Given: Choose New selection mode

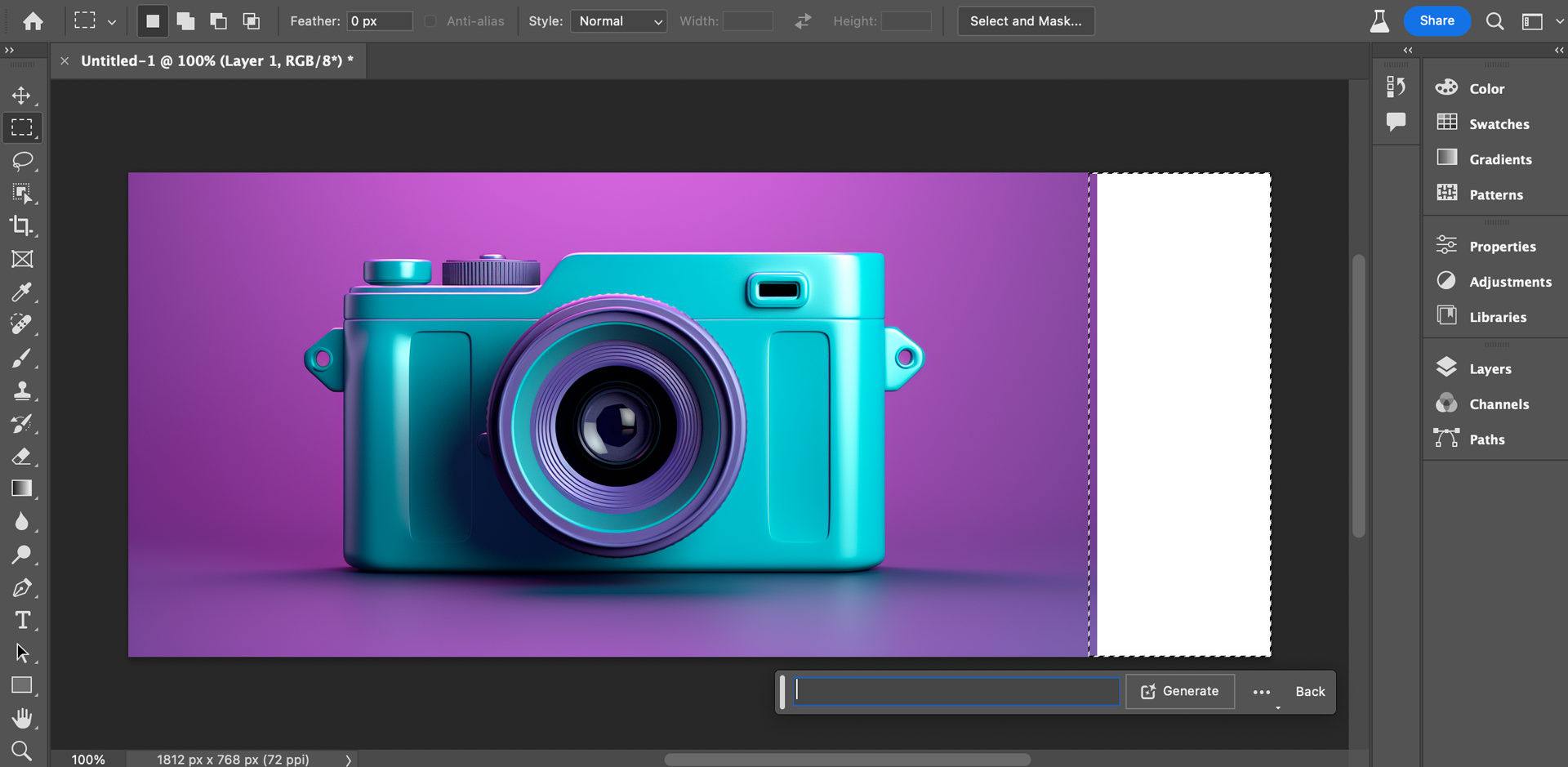Looking at the screenshot, I should [153, 21].
